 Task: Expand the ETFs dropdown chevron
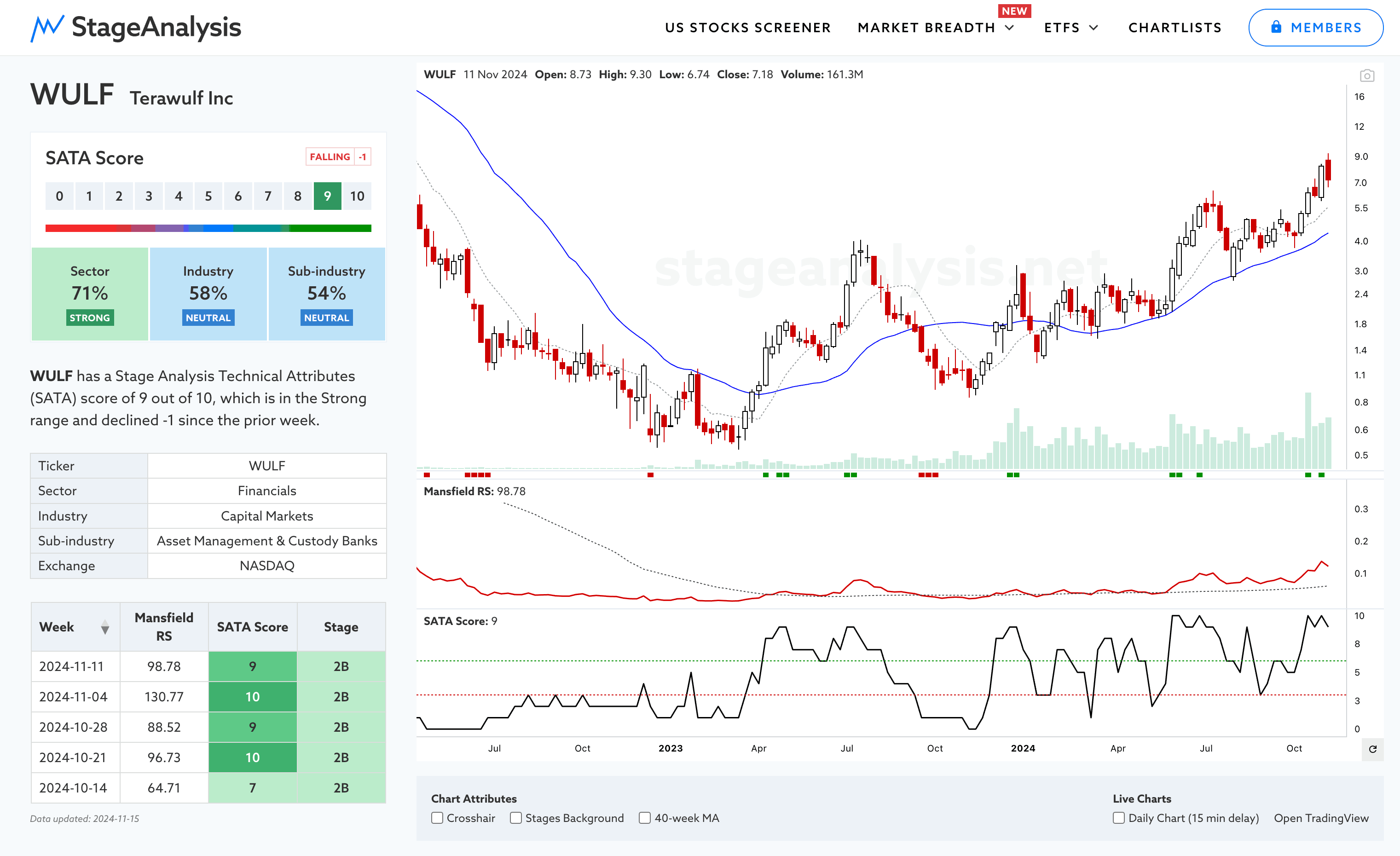[x=1094, y=28]
